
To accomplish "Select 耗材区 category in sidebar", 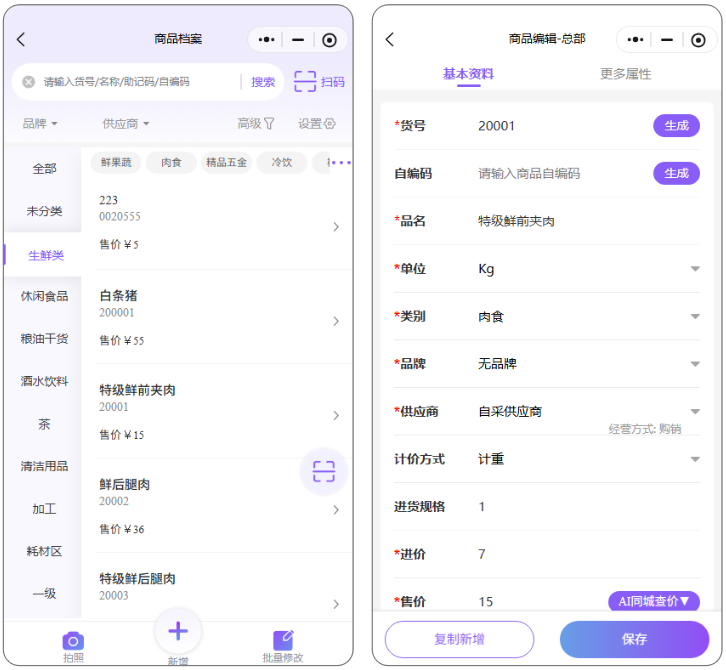I will pyautogui.click(x=44, y=551).
